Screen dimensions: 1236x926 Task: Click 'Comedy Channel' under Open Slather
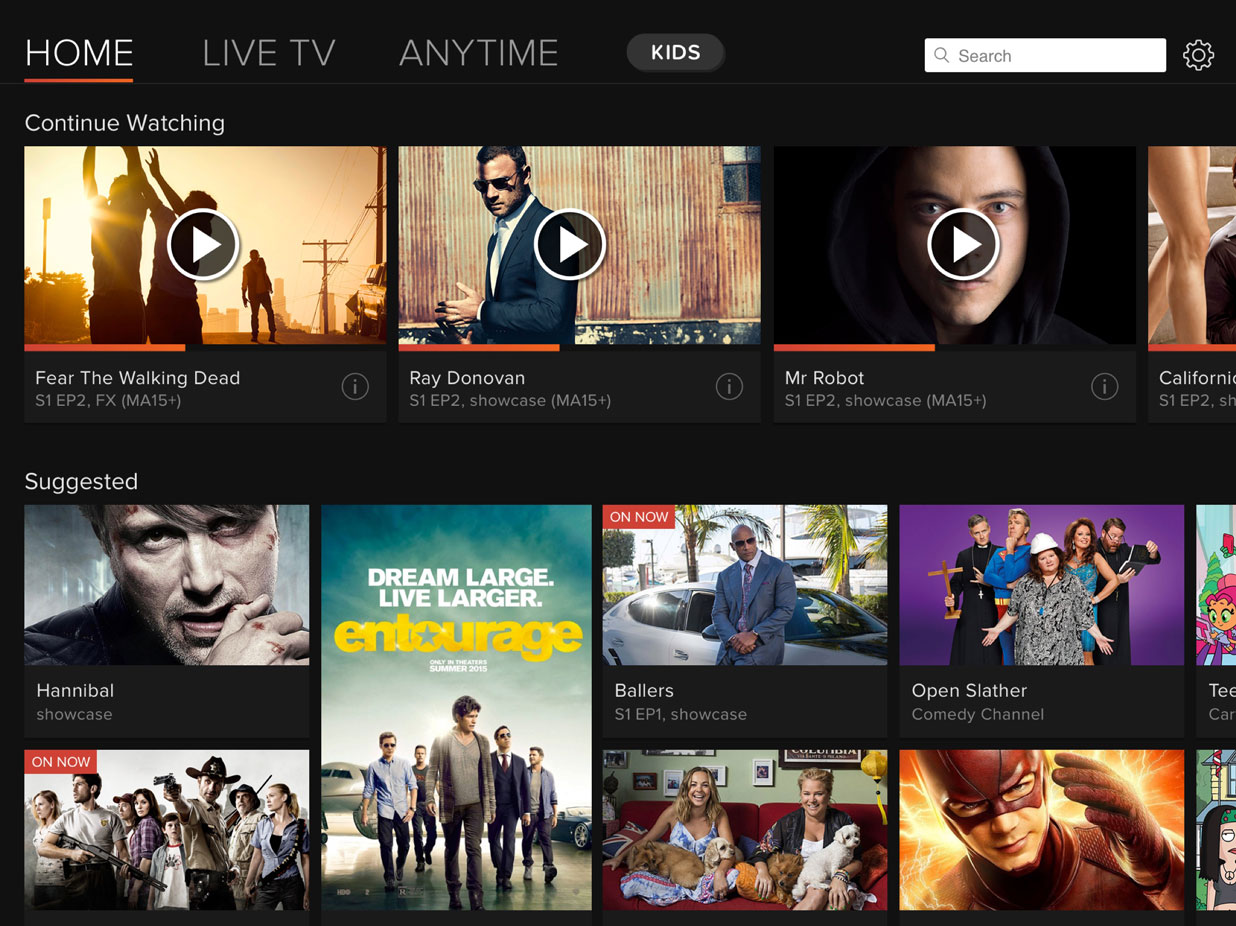coord(978,714)
